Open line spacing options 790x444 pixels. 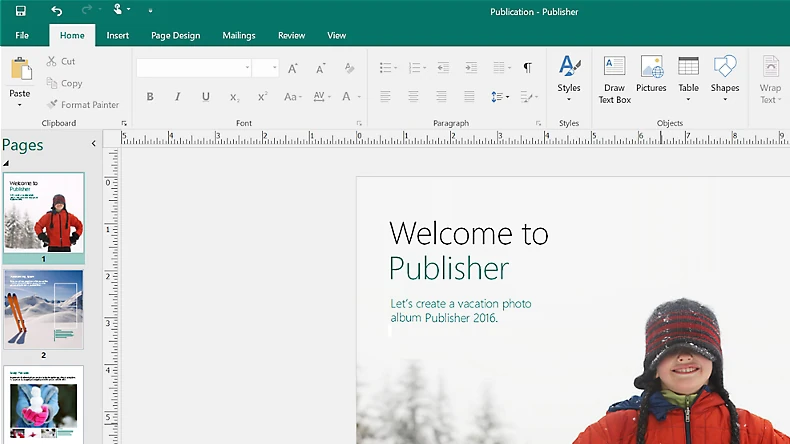coord(500,97)
